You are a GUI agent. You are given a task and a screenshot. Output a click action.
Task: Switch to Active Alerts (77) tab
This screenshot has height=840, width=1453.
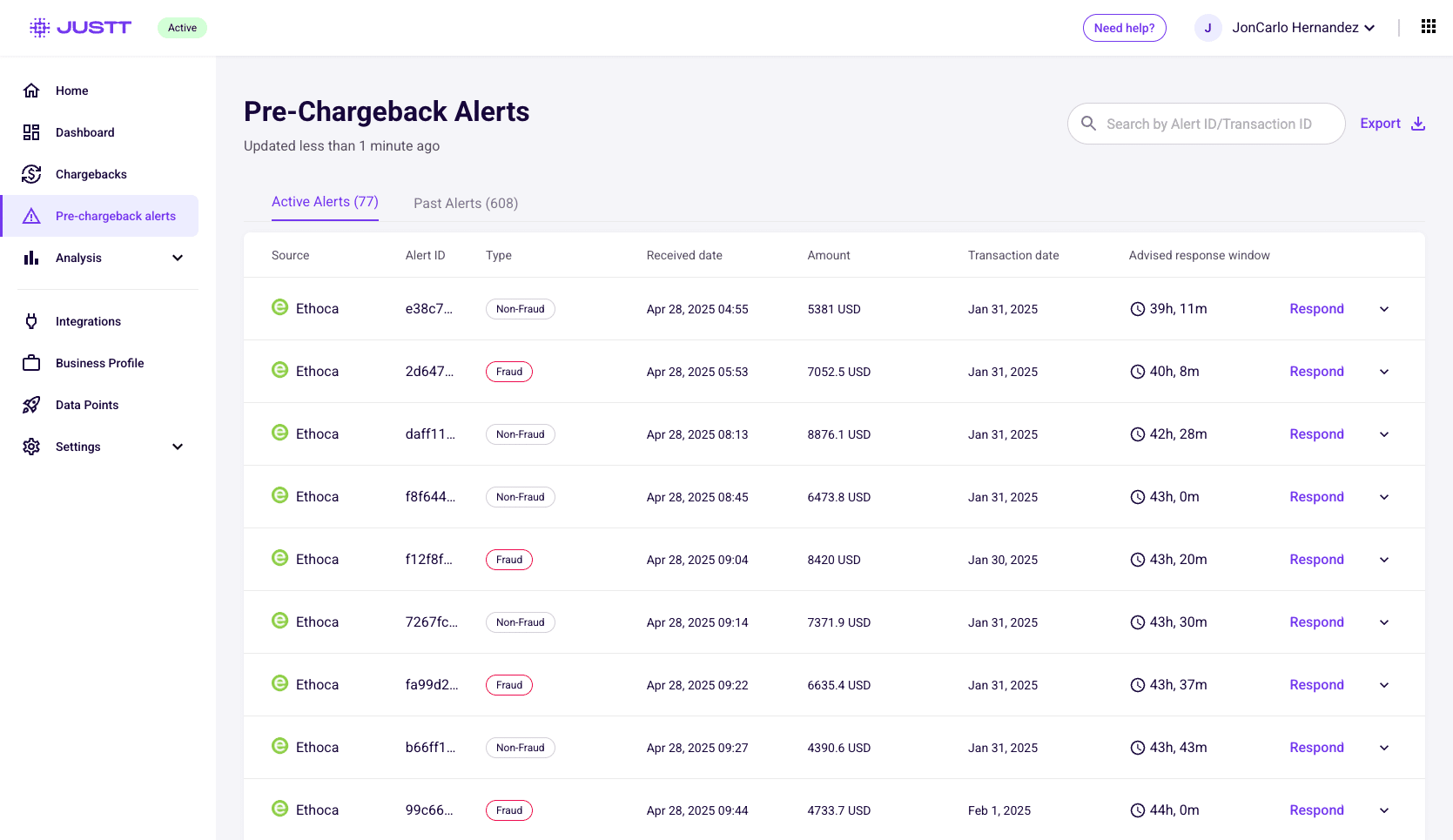click(x=325, y=202)
